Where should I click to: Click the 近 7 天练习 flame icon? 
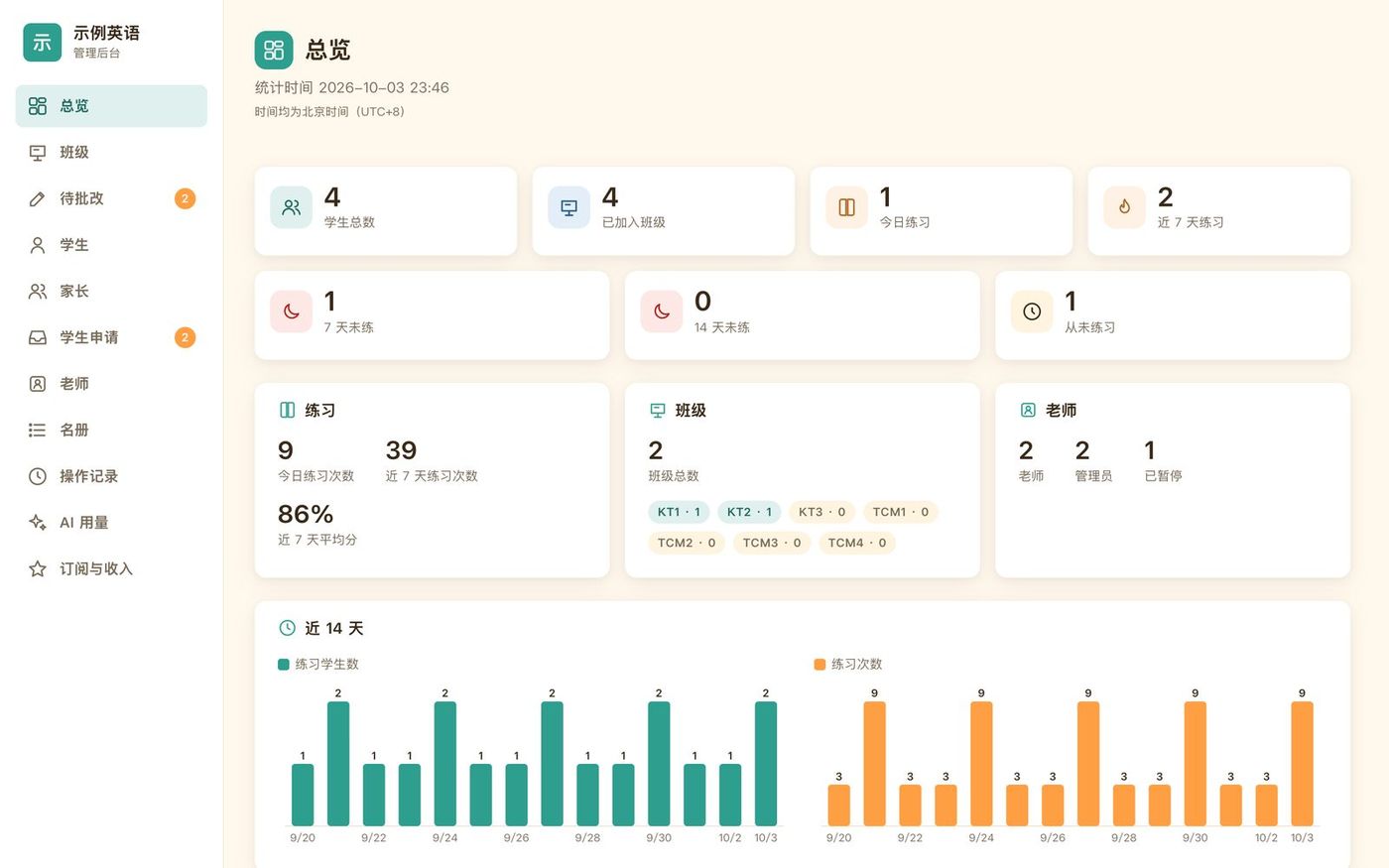1124,207
